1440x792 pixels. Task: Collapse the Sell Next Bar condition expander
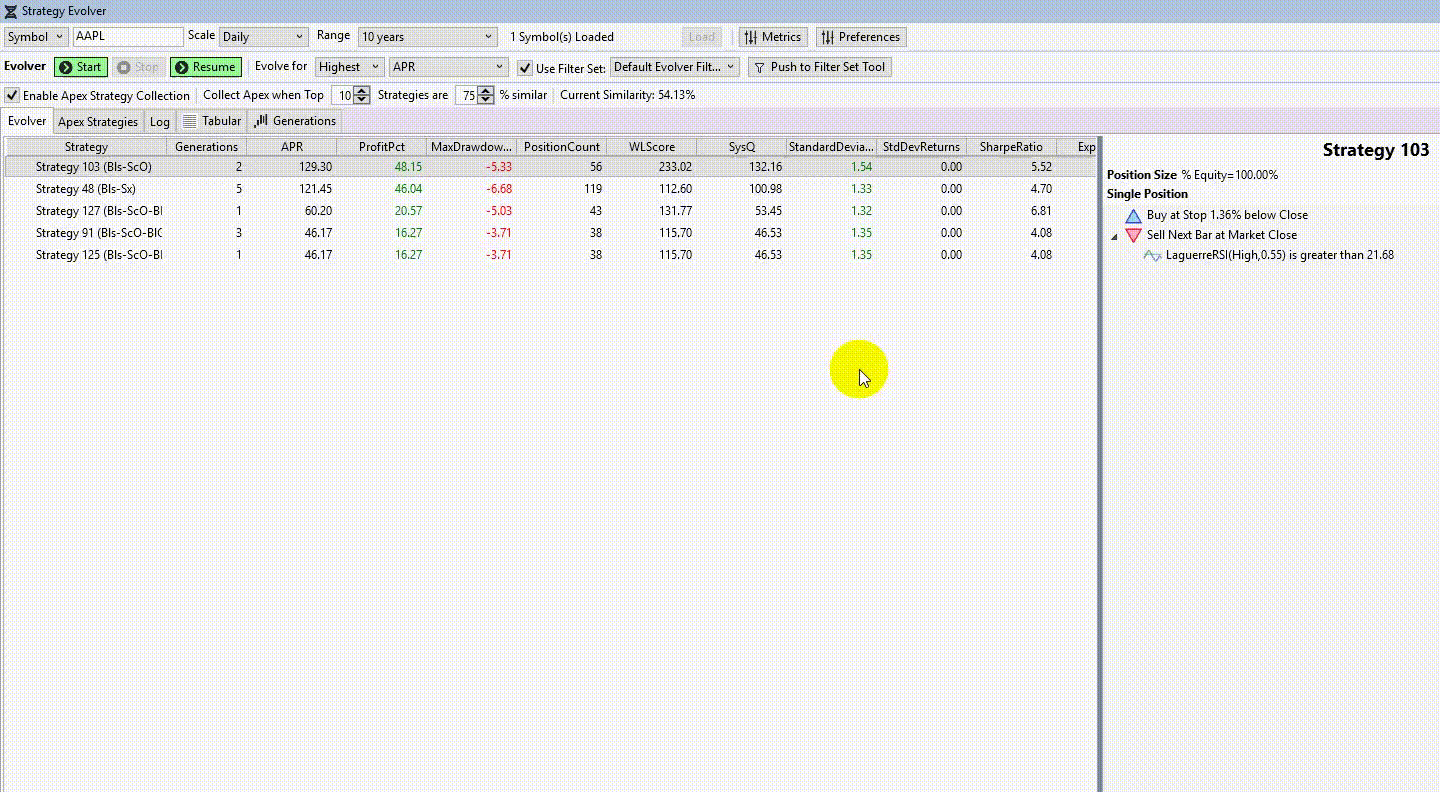point(1112,237)
